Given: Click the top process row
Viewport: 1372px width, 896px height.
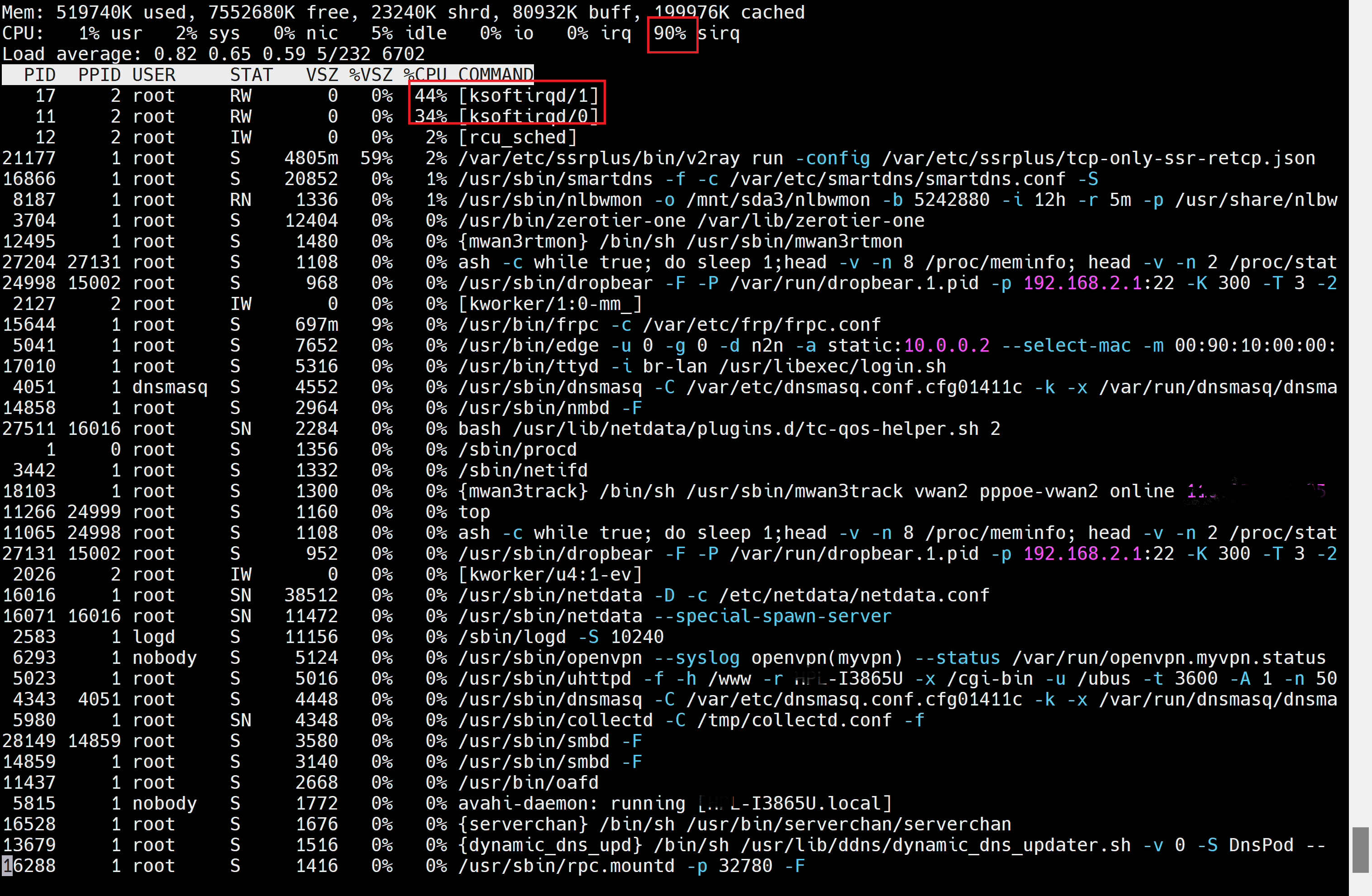Looking at the screenshot, I should [474, 512].
